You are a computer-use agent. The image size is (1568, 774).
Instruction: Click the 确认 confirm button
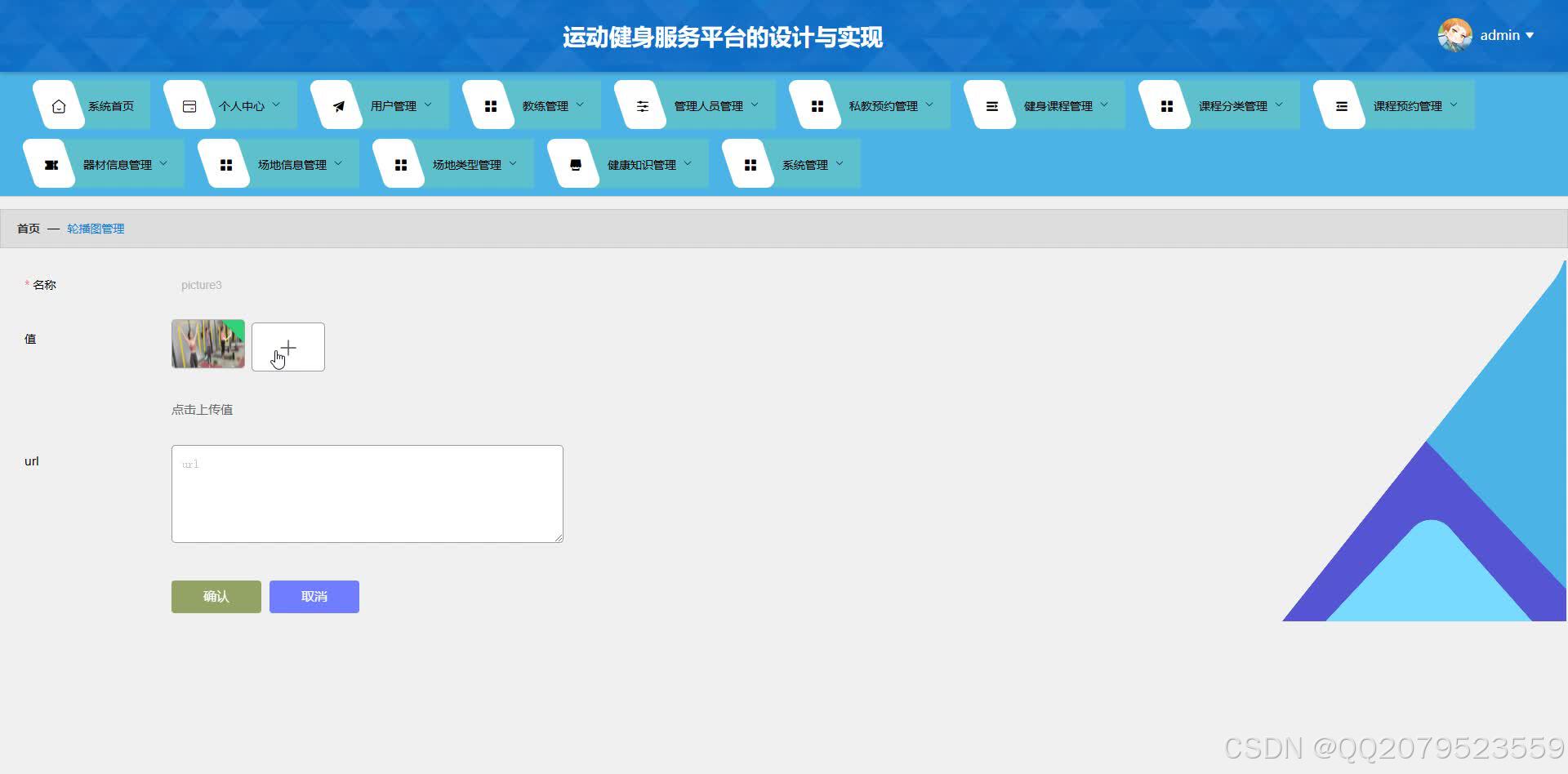click(x=216, y=596)
